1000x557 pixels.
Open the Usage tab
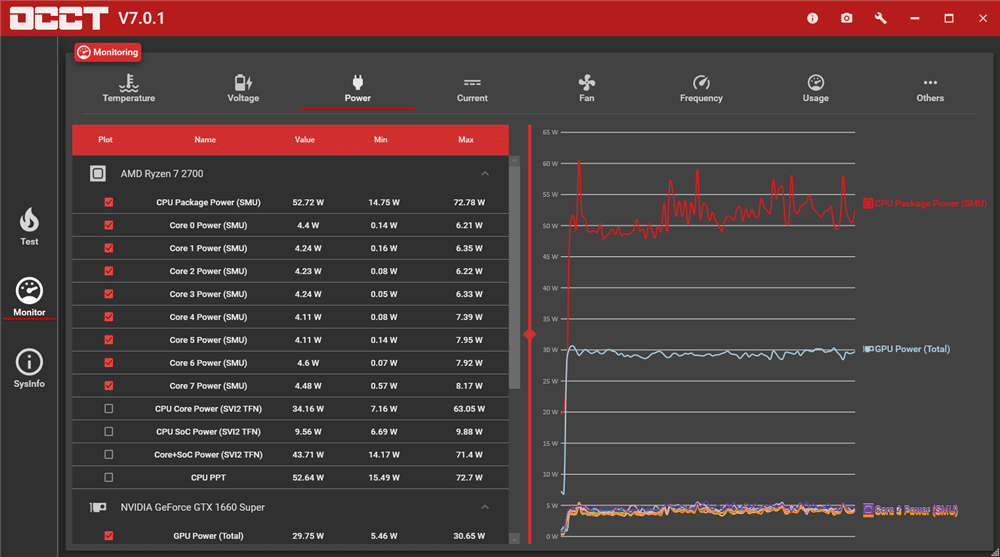816,89
